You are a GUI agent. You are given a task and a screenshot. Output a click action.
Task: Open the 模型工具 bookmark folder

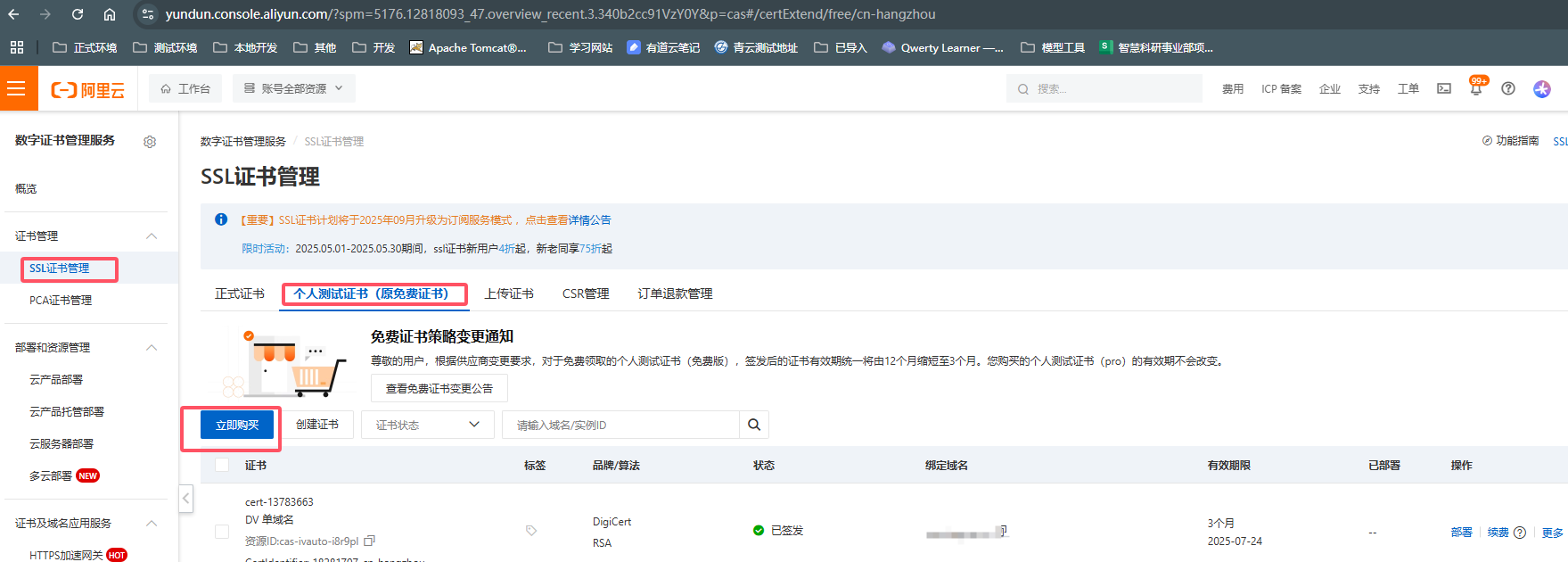1053,47
